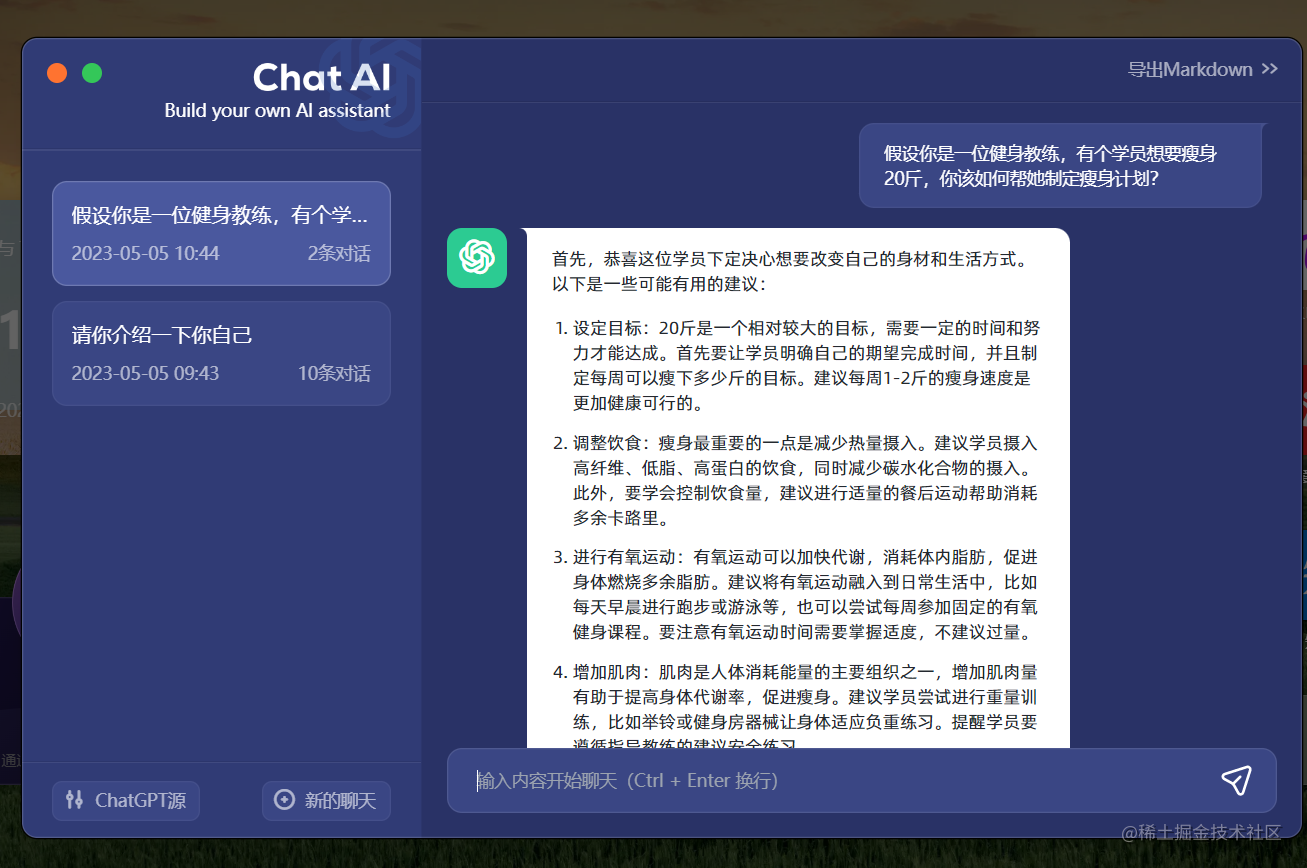1307x868 pixels.
Task: Click timestamp 2023-05-05 10:44
Action: point(145,253)
